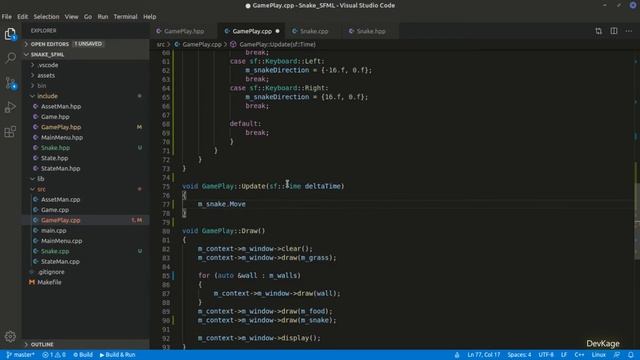Open the Run and Debug view

pos(10,107)
